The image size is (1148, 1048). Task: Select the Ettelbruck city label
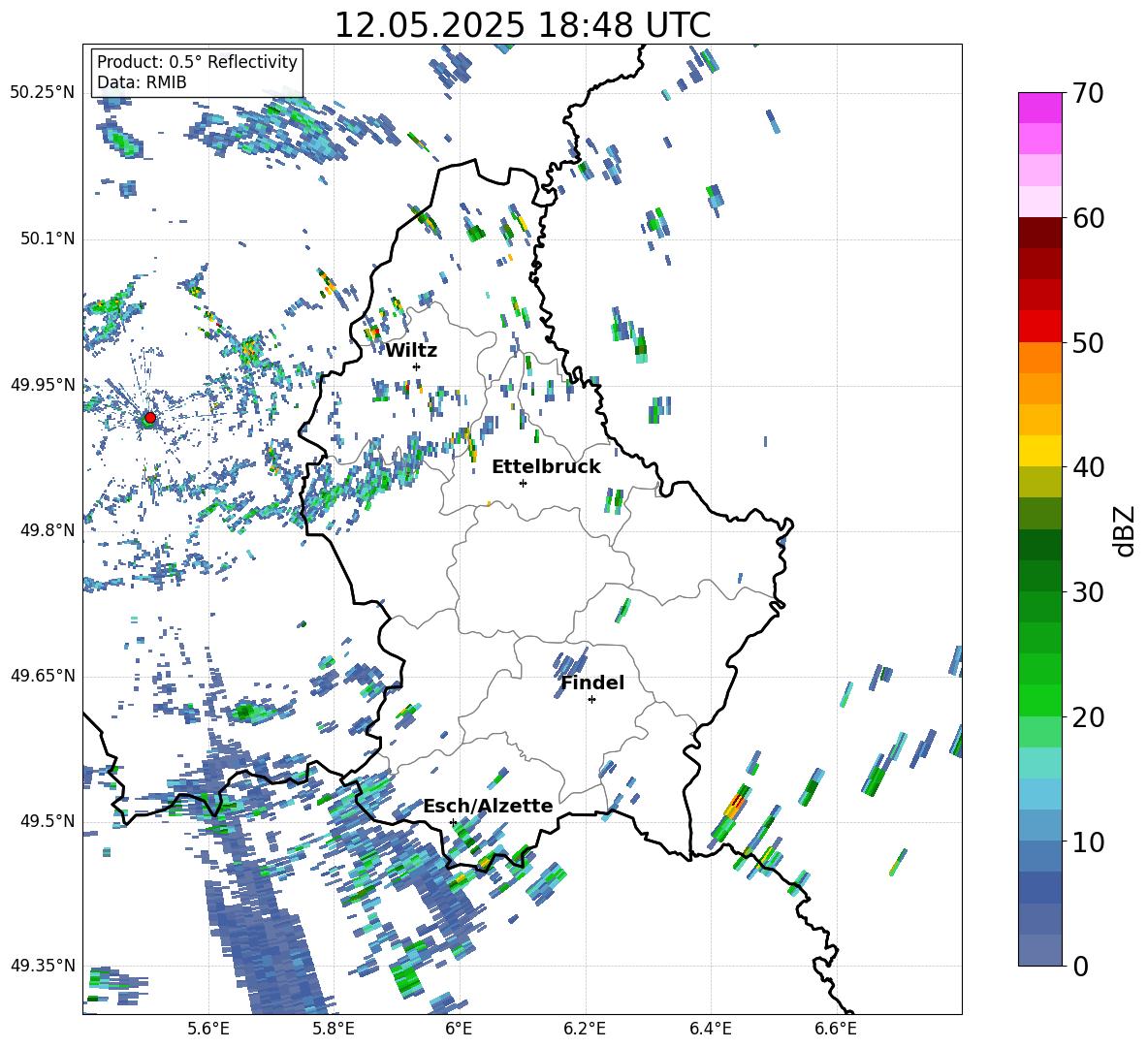(546, 467)
